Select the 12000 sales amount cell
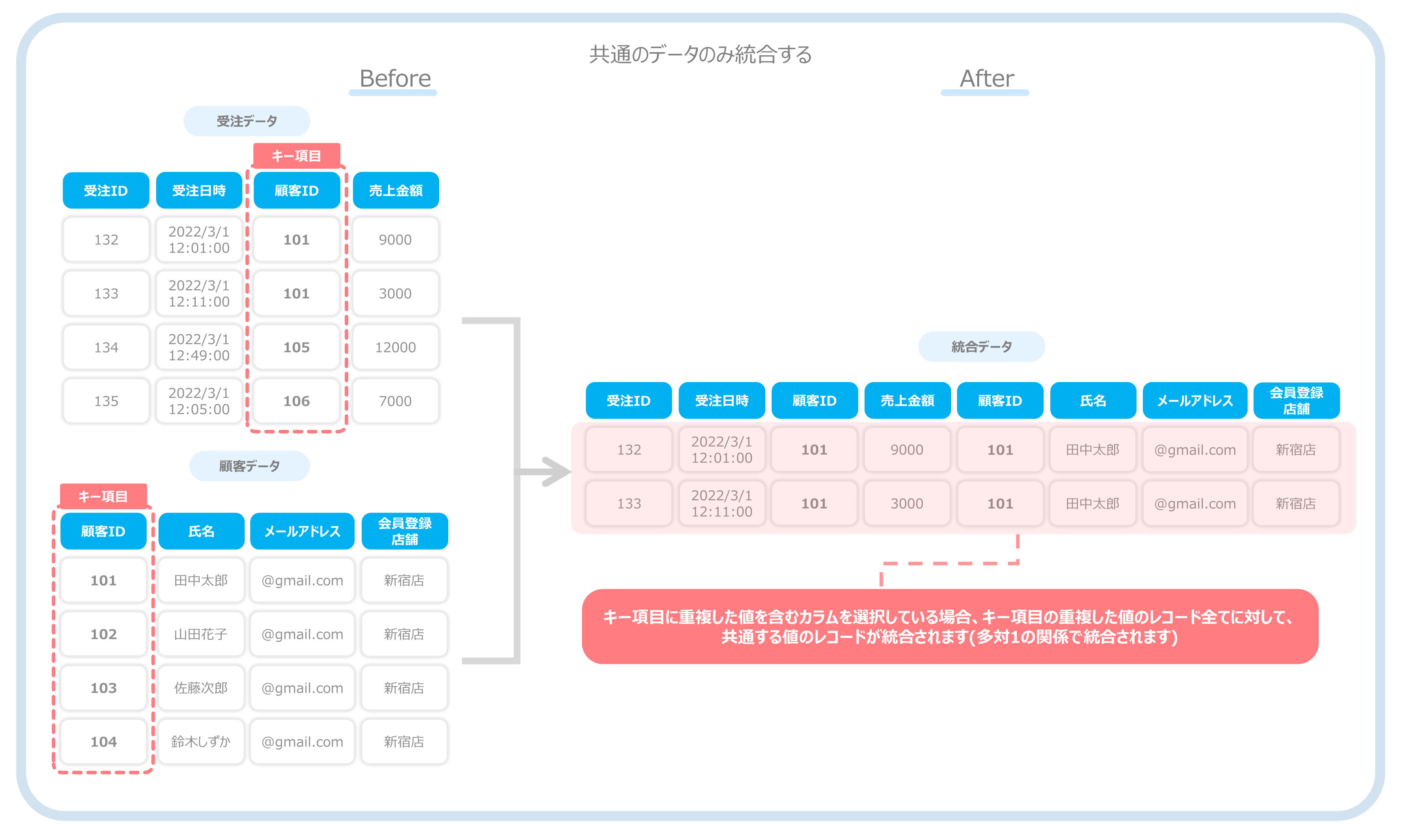This screenshot has height=840, width=1401. pos(395,347)
